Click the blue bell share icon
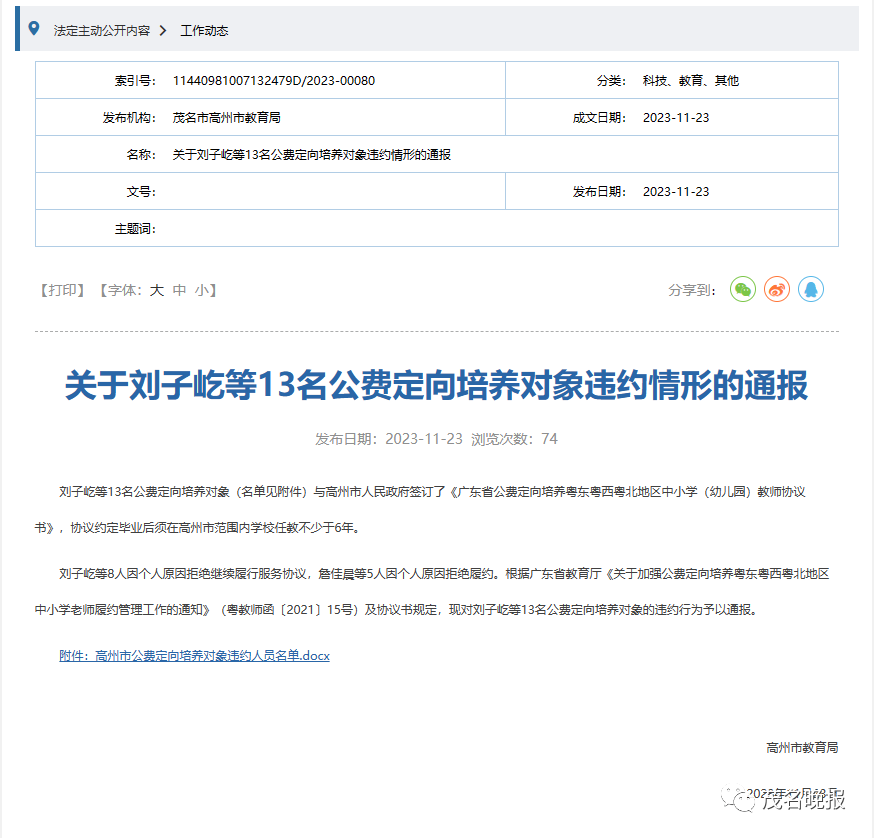 tap(811, 289)
